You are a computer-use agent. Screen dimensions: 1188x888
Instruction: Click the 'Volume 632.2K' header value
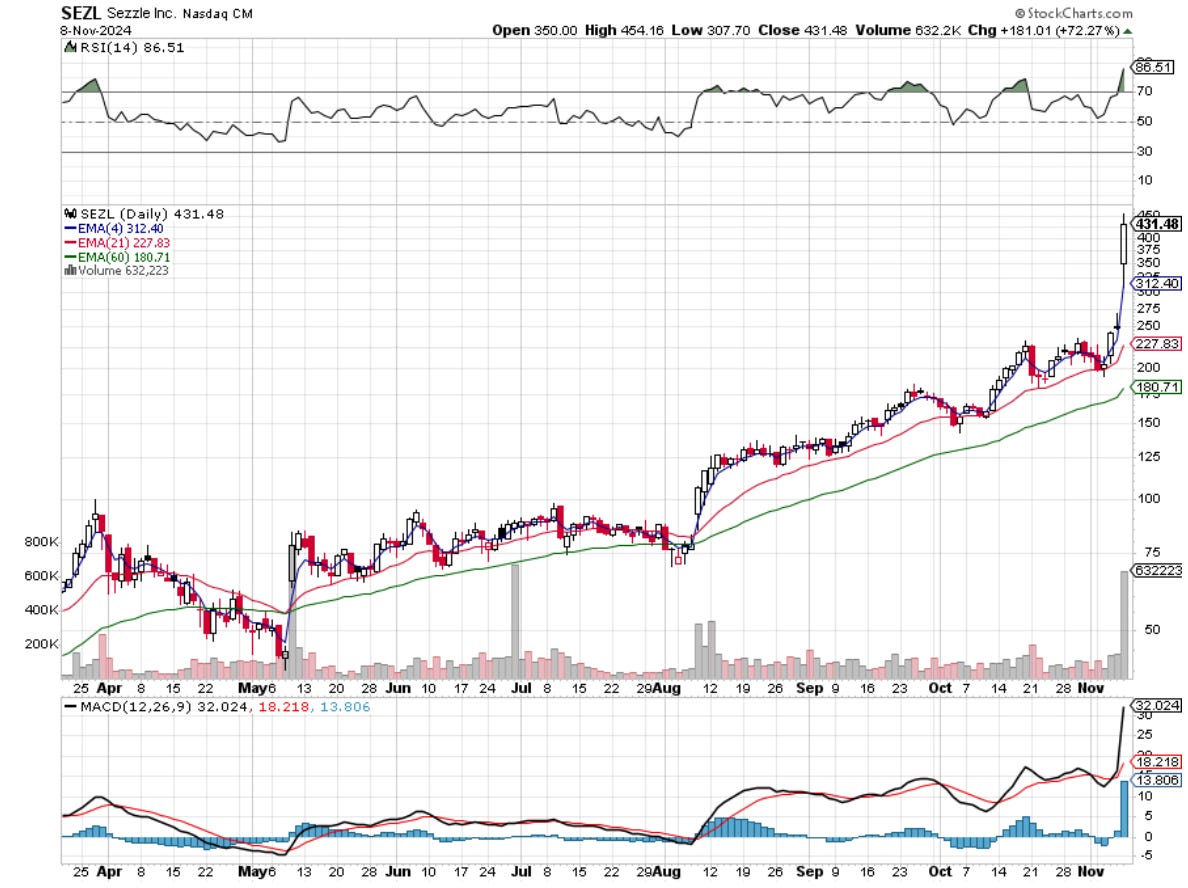point(908,30)
